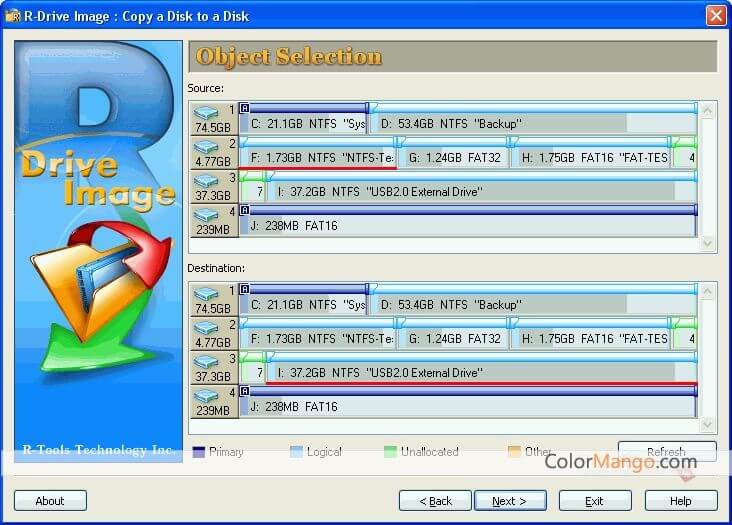Choose source partition H: 1.75GB FAT16
The image size is (732, 525).
[591, 153]
